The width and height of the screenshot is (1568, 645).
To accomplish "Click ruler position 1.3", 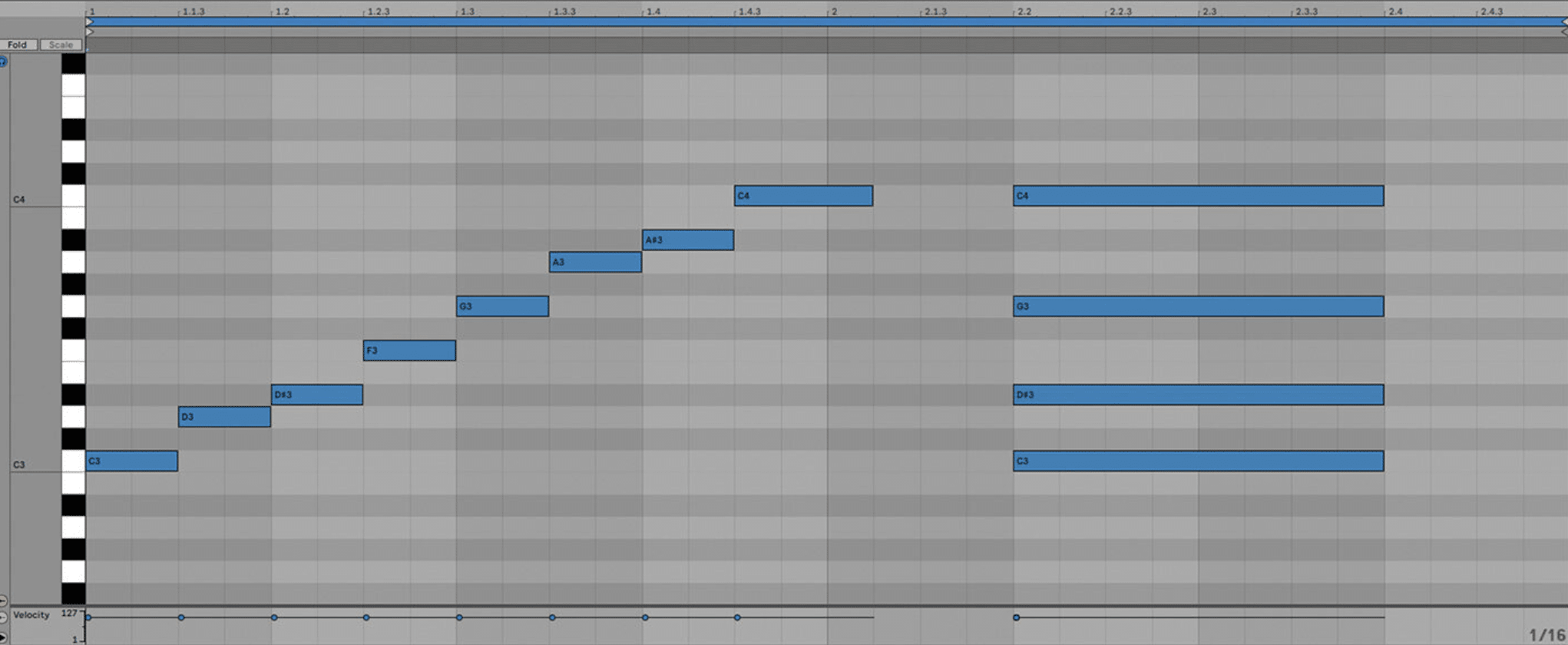I will click(468, 12).
